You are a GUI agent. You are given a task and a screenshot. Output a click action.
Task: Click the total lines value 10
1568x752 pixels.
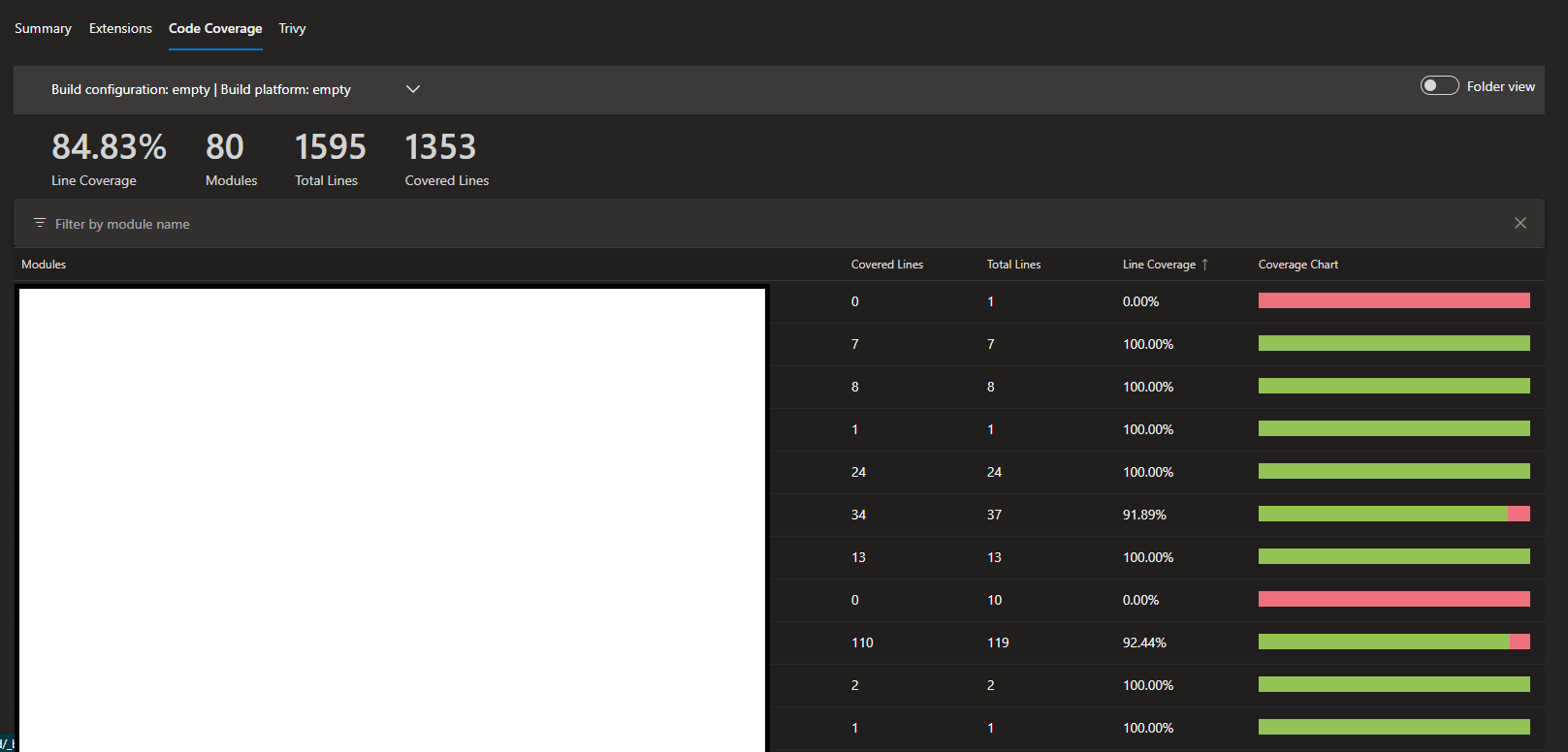994,600
